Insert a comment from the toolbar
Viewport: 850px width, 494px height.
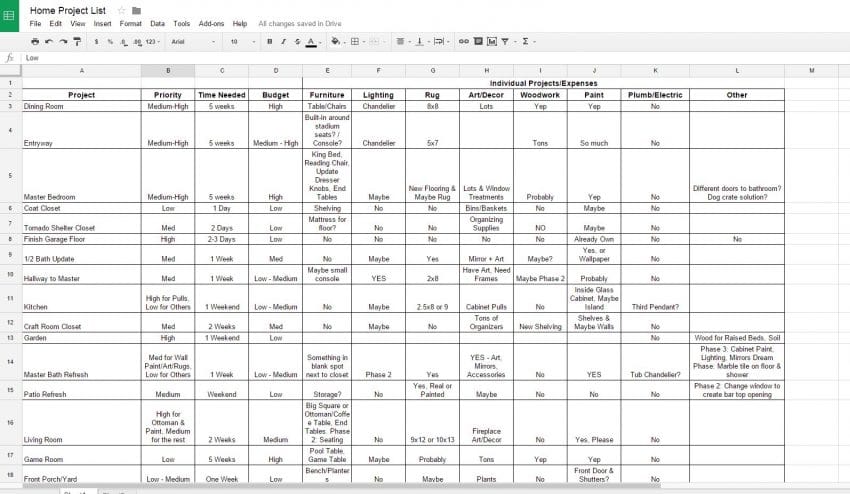pyautogui.click(x=478, y=41)
